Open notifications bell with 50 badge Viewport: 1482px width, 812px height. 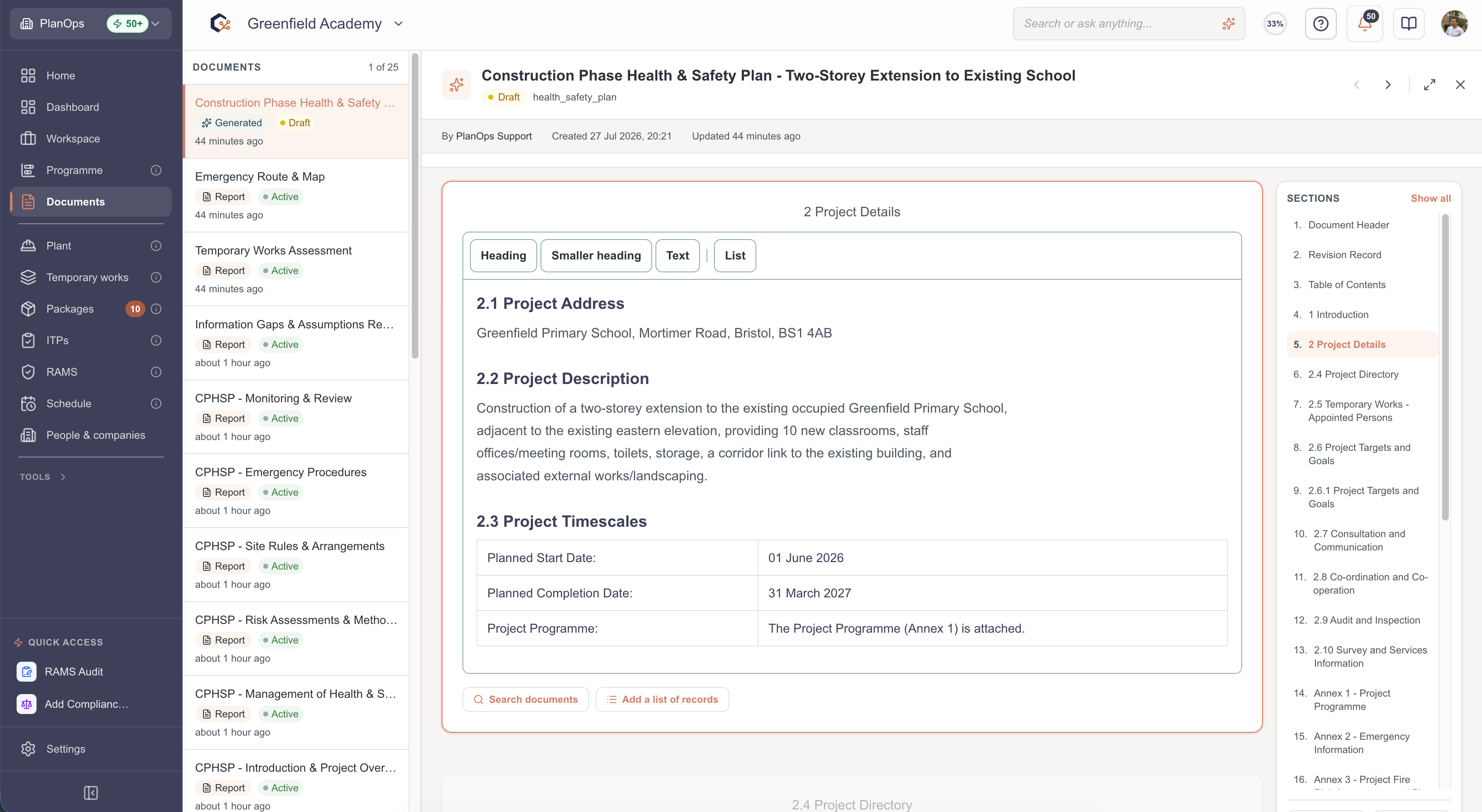pyautogui.click(x=1365, y=24)
